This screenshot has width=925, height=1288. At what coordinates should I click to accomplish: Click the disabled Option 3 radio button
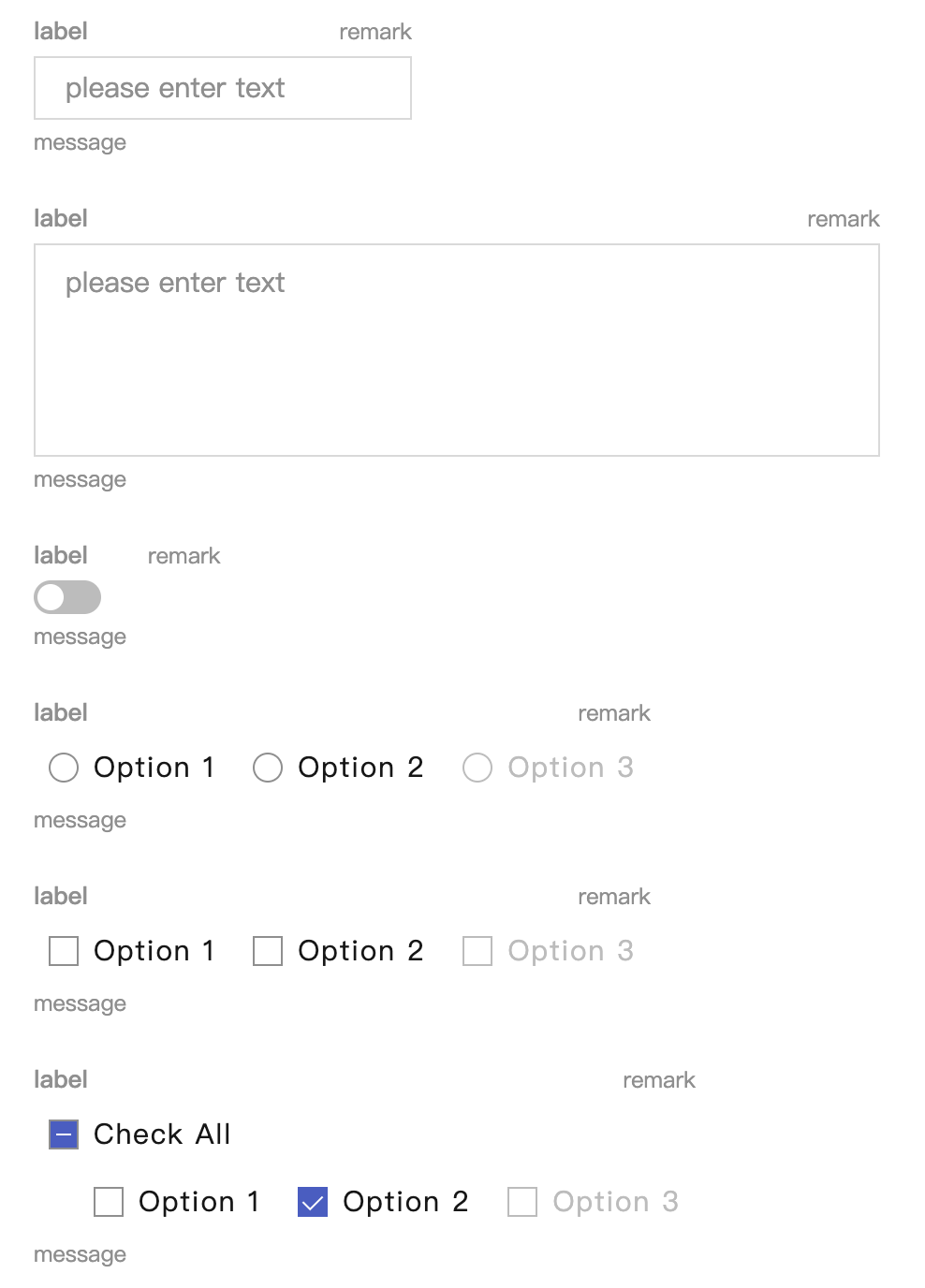pos(477,768)
